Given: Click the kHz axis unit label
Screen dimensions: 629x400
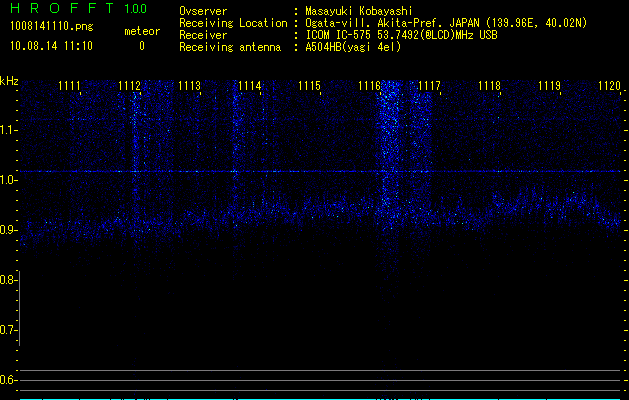Looking at the screenshot, I should tap(9, 81).
